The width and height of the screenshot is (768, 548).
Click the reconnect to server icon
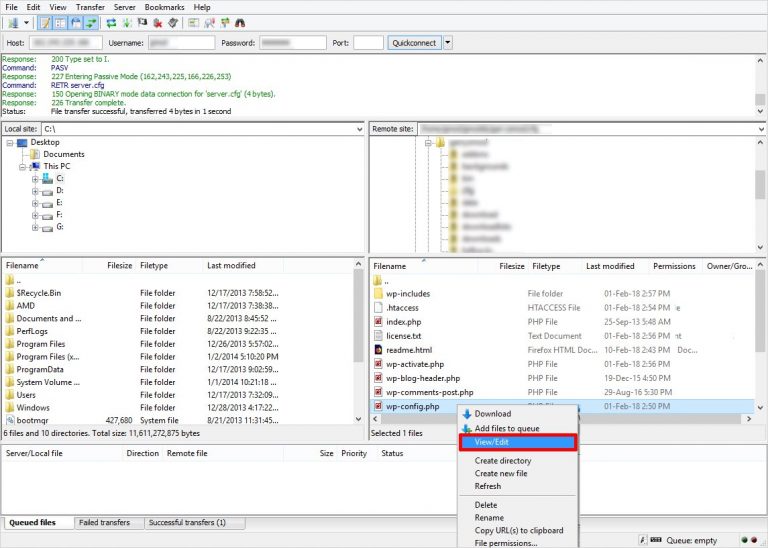click(x=172, y=23)
